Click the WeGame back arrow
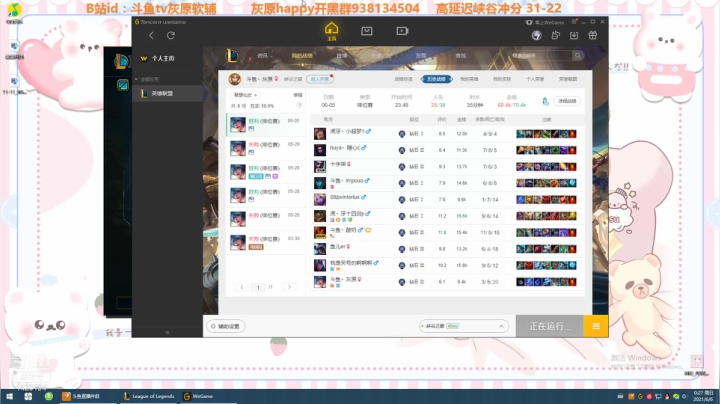The image size is (720, 404). coord(151,35)
